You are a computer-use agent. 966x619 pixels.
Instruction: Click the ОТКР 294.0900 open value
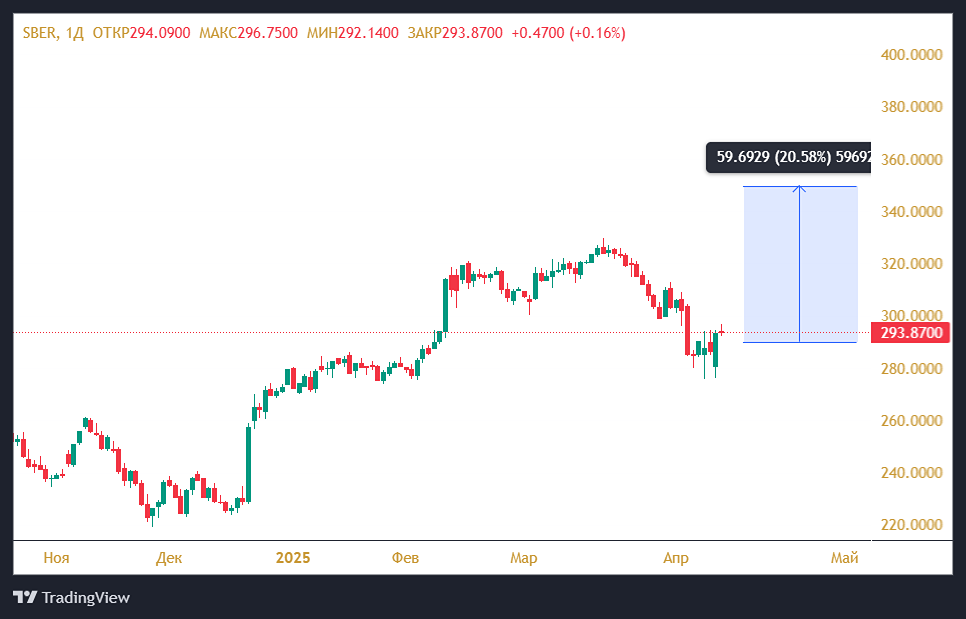(x=141, y=33)
